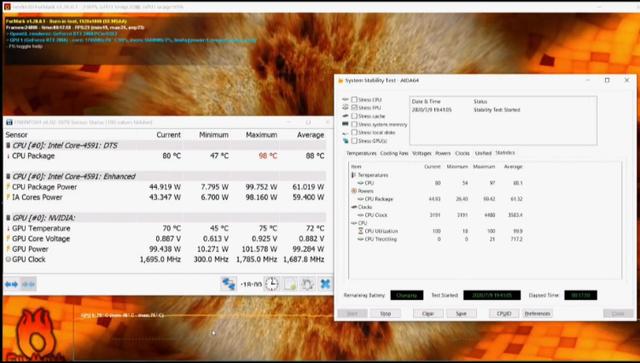This screenshot has width=640, height=363.
Task: Switch to the Cooling Fans tab
Action: [x=394, y=153]
